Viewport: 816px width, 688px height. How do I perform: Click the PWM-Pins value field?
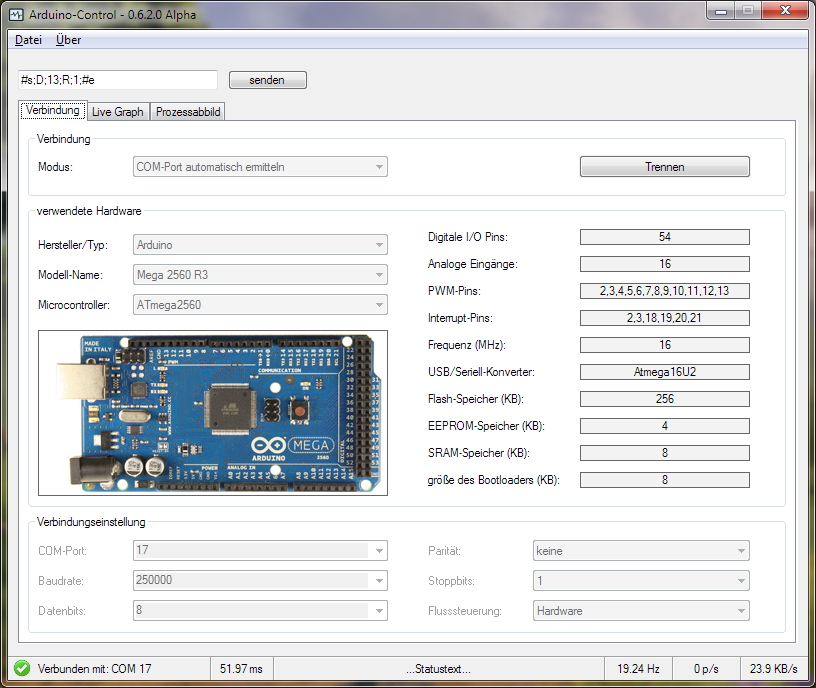(x=665, y=291)
